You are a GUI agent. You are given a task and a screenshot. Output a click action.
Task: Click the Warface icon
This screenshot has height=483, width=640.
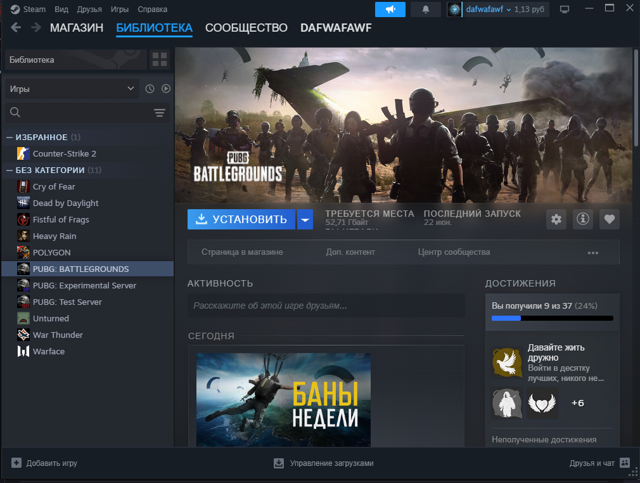click(23, 351)
